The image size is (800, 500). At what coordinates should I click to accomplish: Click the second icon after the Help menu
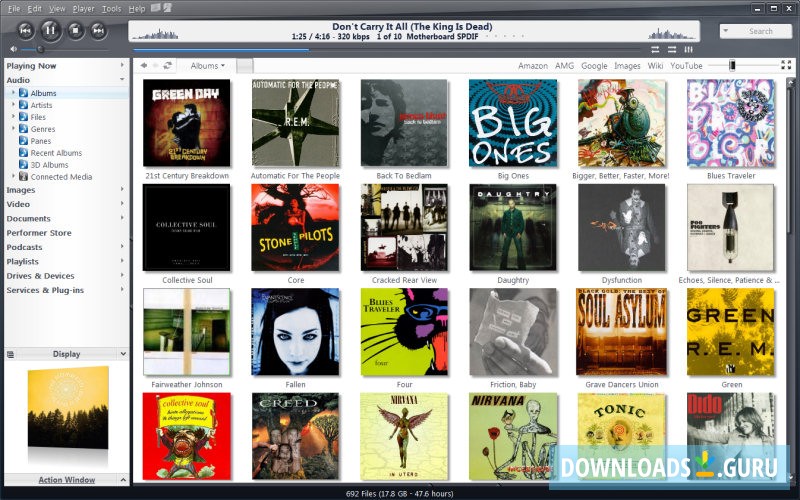pos(167,8)
